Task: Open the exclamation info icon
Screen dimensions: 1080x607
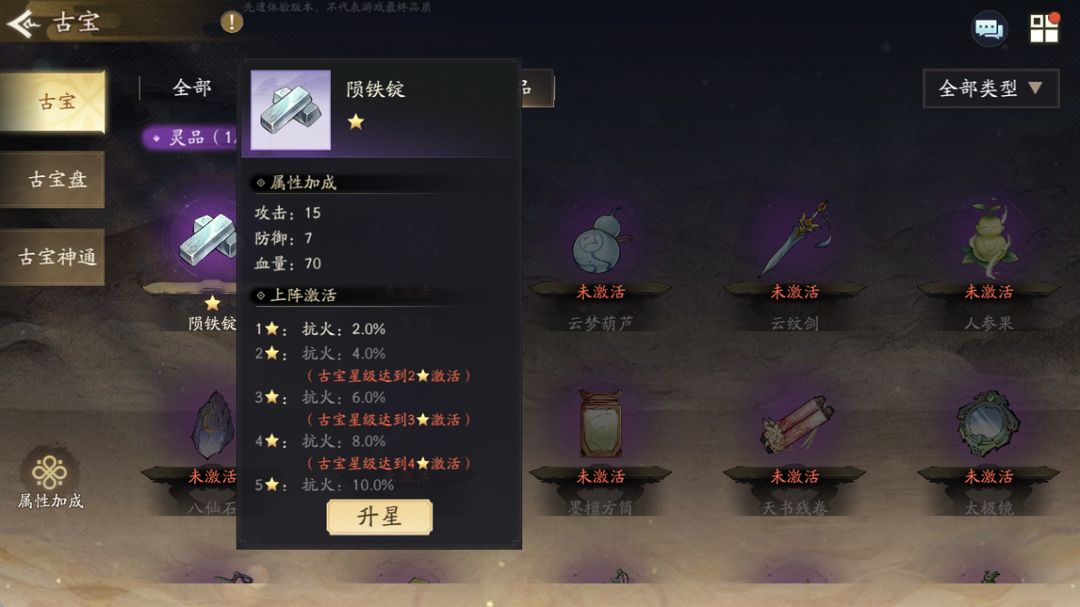Action: (x=231, y=22)
